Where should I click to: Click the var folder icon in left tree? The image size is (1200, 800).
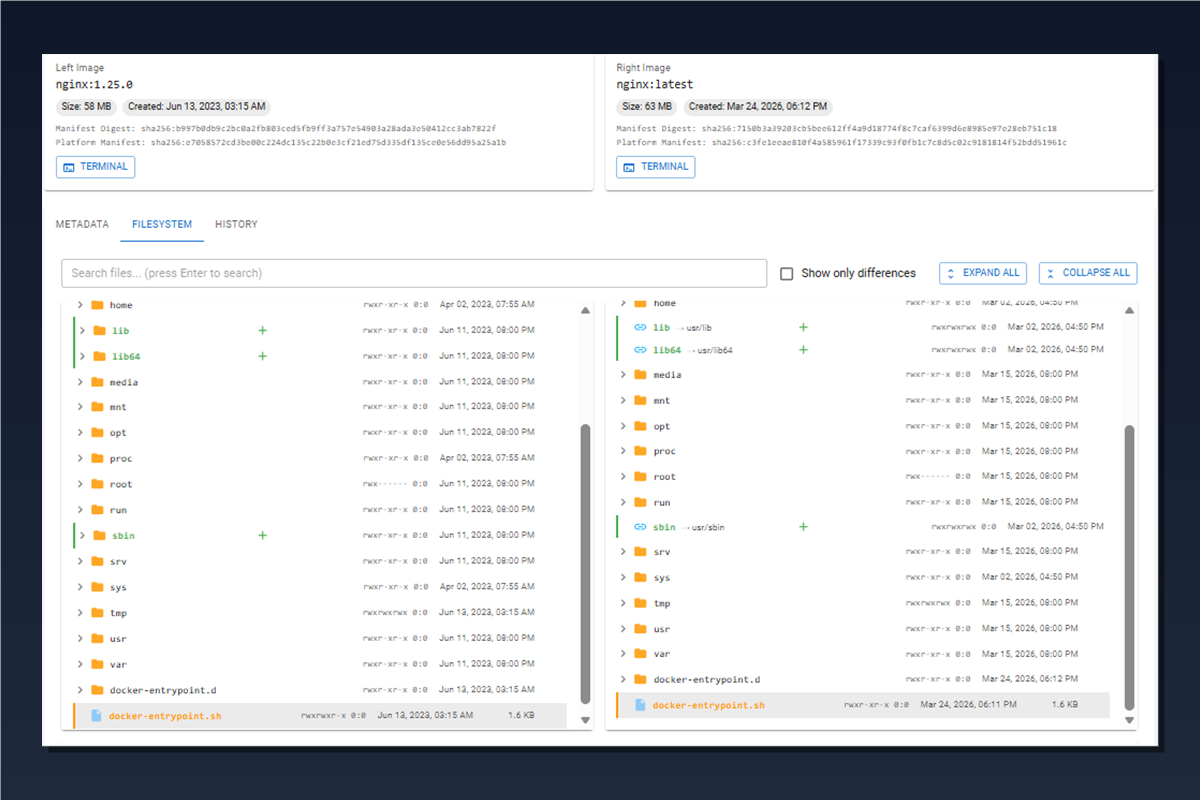(x=97, y=664)
